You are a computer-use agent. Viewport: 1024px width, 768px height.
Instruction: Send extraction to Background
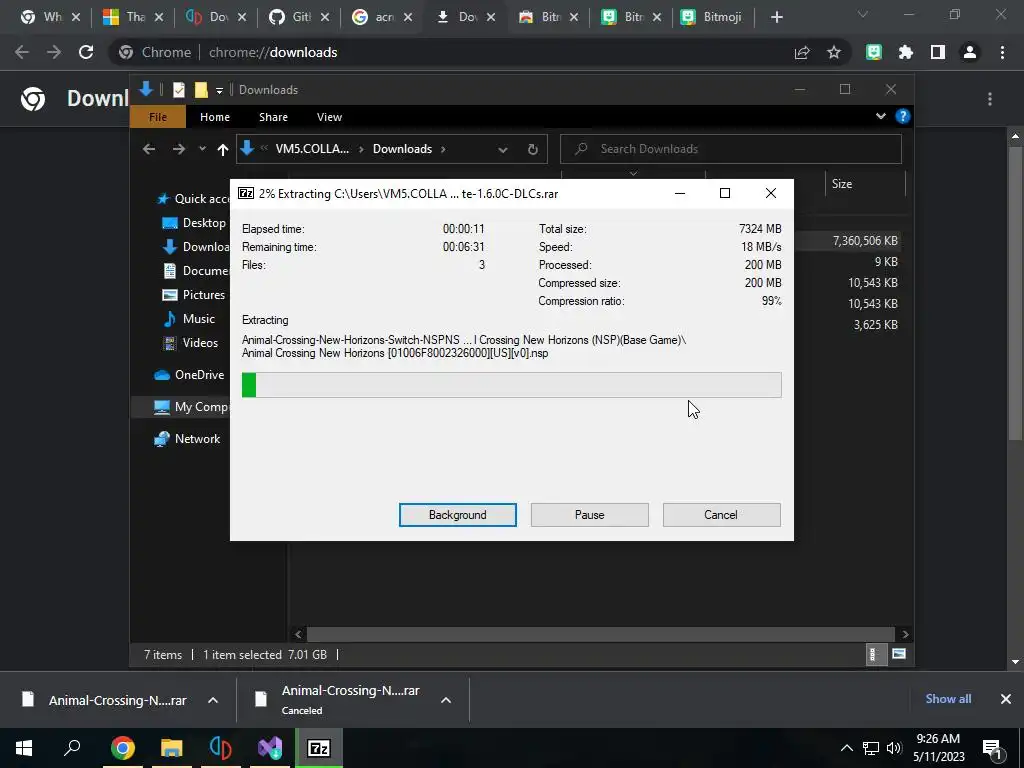coord(457,515)
